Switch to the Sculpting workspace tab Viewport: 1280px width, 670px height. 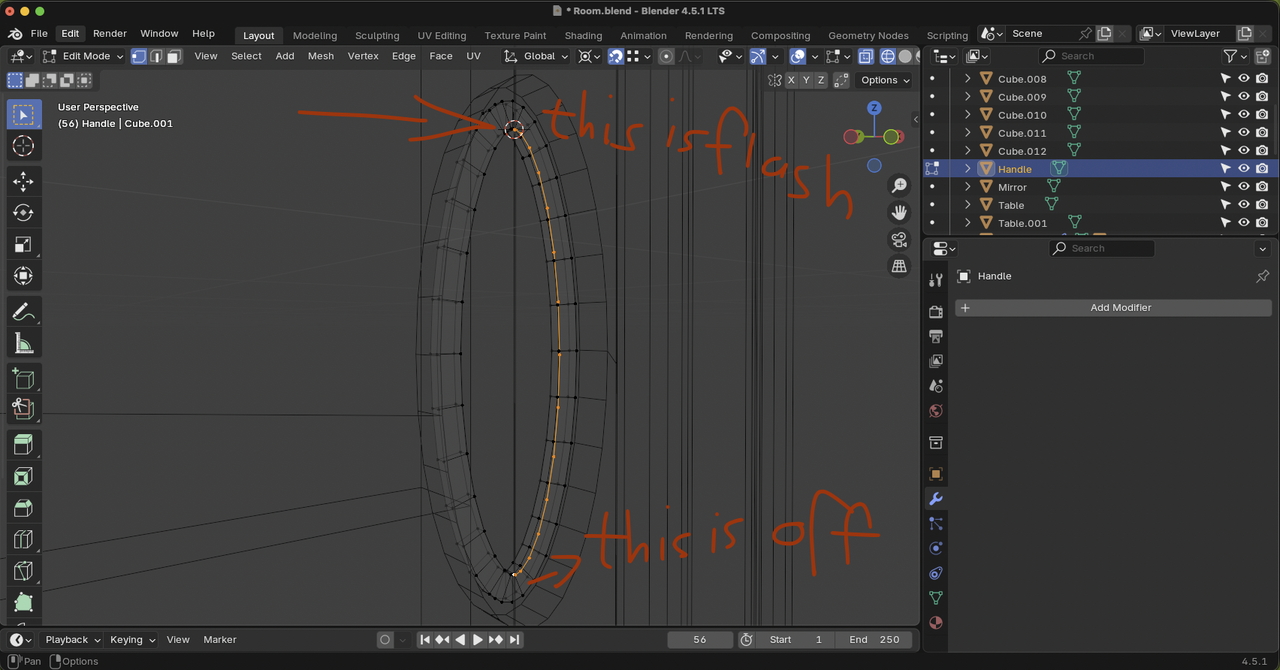pos(377,35)
